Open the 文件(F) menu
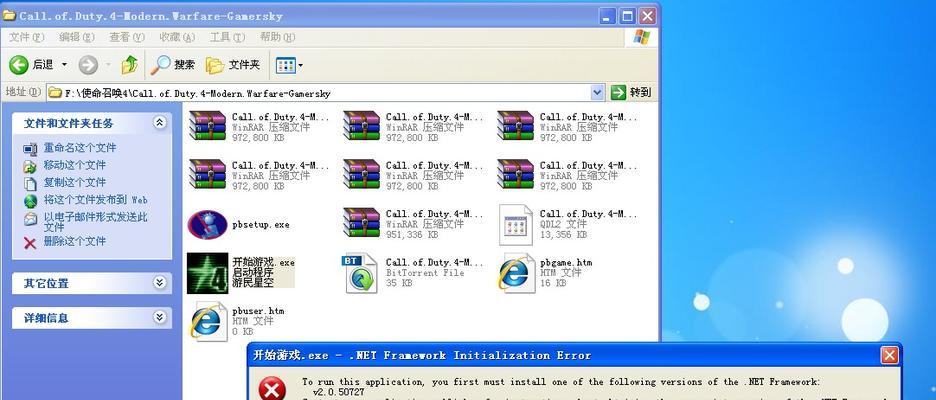936x400 pixels. (26, 37)
